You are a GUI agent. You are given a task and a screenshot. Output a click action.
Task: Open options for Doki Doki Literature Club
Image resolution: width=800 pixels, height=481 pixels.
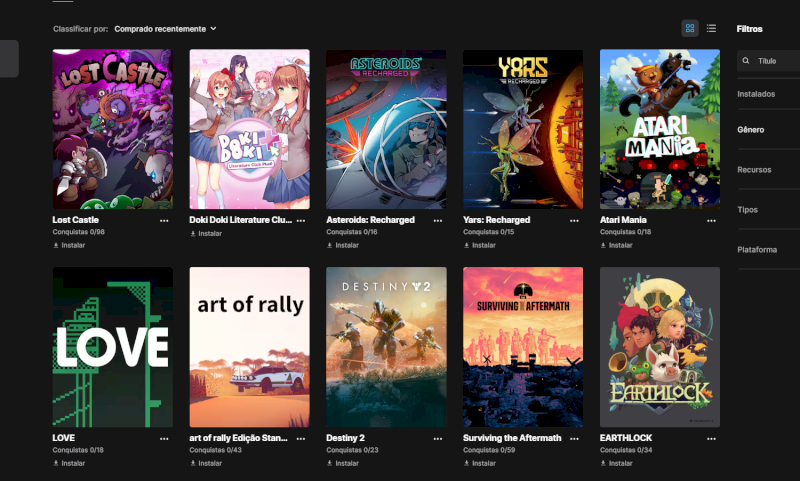301,220
